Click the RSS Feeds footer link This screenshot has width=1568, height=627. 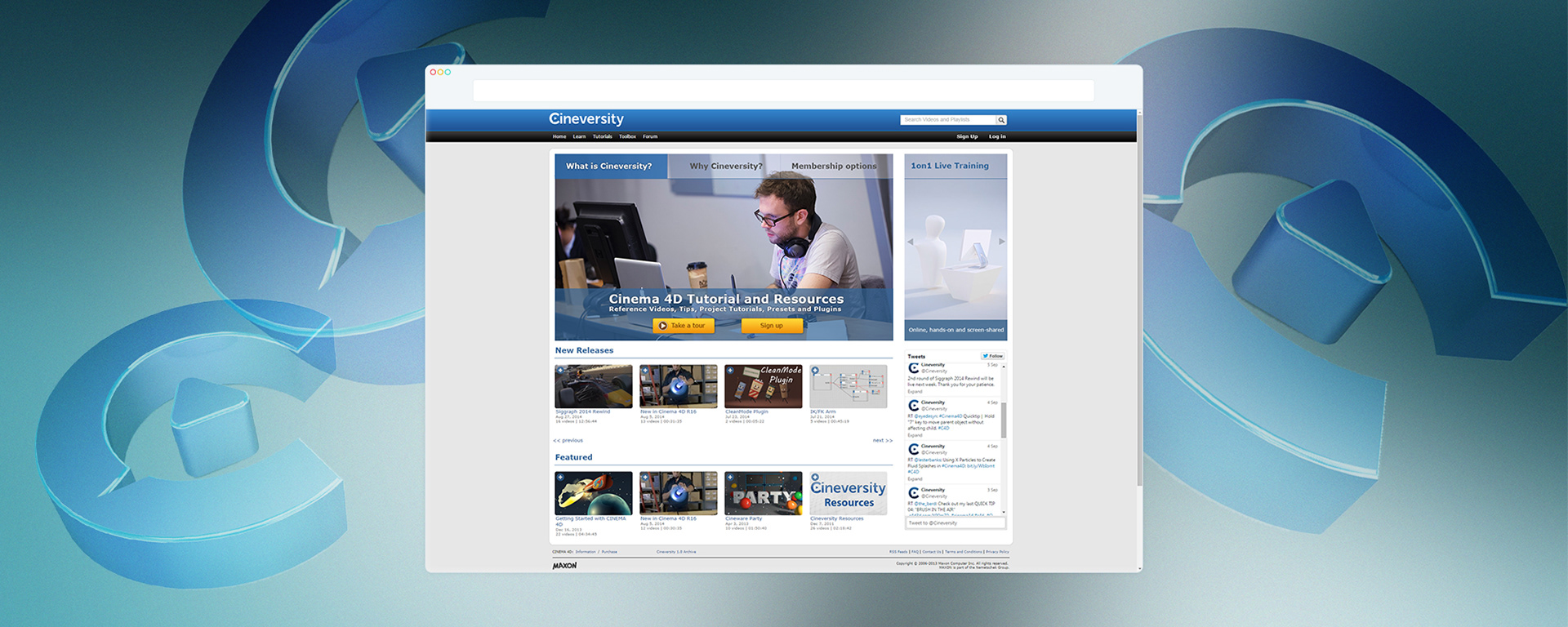[x=898, y=552]
